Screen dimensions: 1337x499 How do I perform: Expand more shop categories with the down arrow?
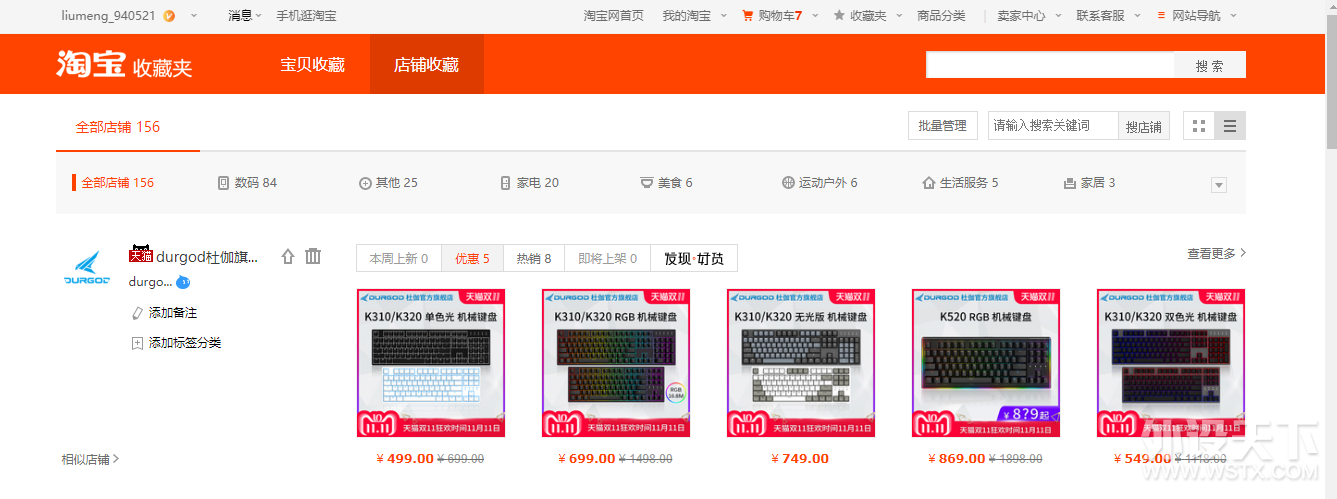1218,185
